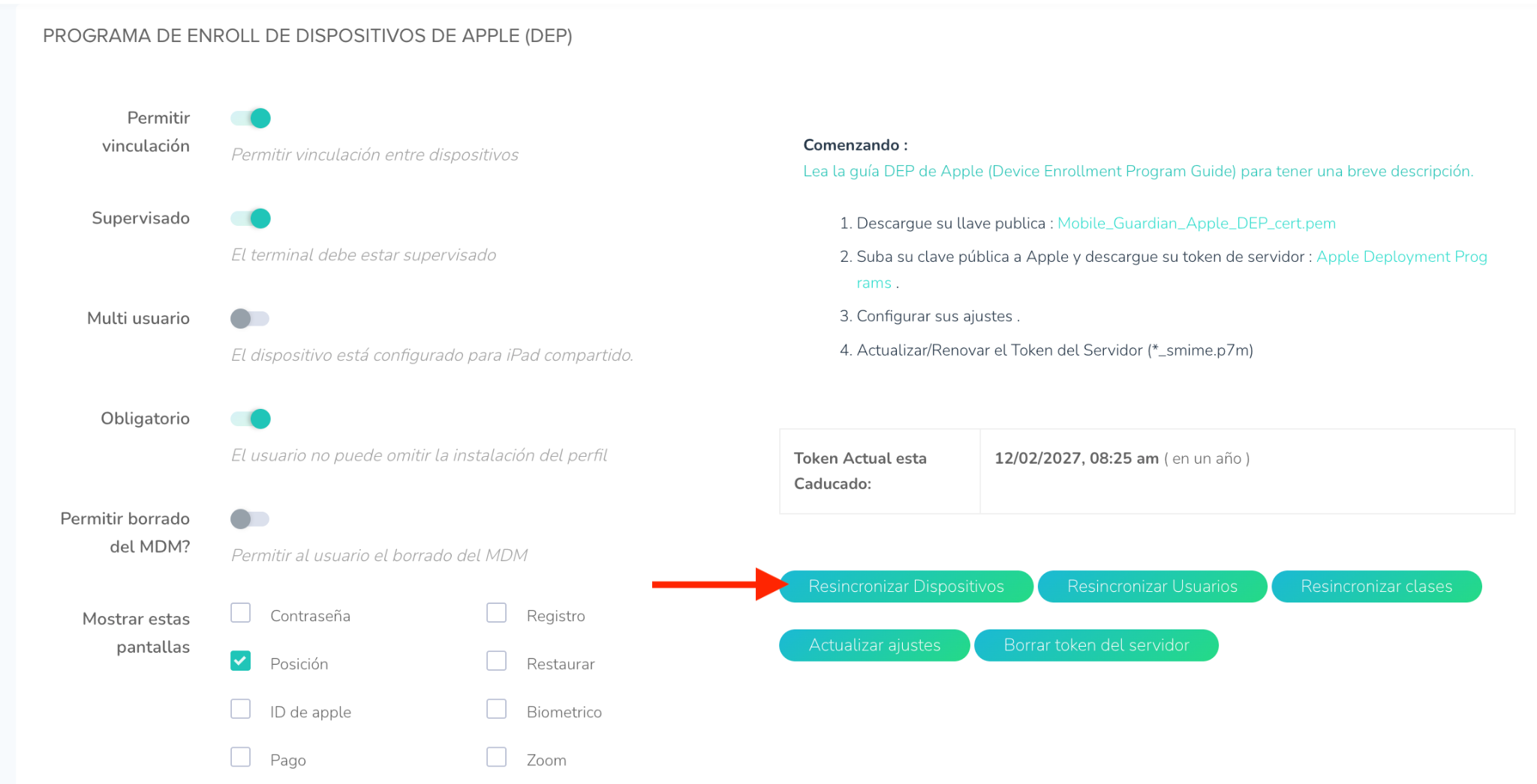Turn off the Obligatorio toggle
The width and height of the screenshot is (1537, 784).
pos(251,419)
